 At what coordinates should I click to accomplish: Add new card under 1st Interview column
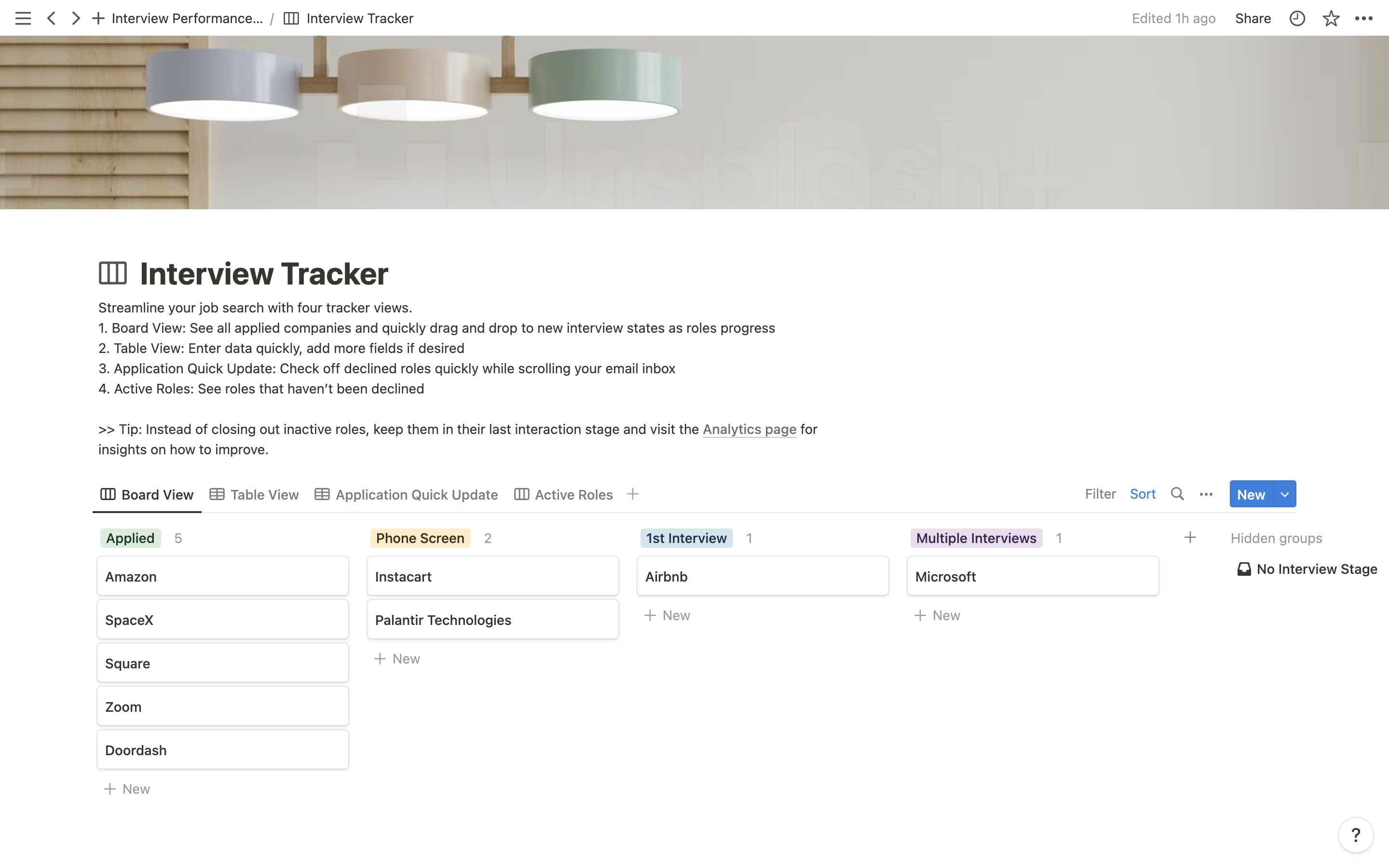tap(667, 615)
